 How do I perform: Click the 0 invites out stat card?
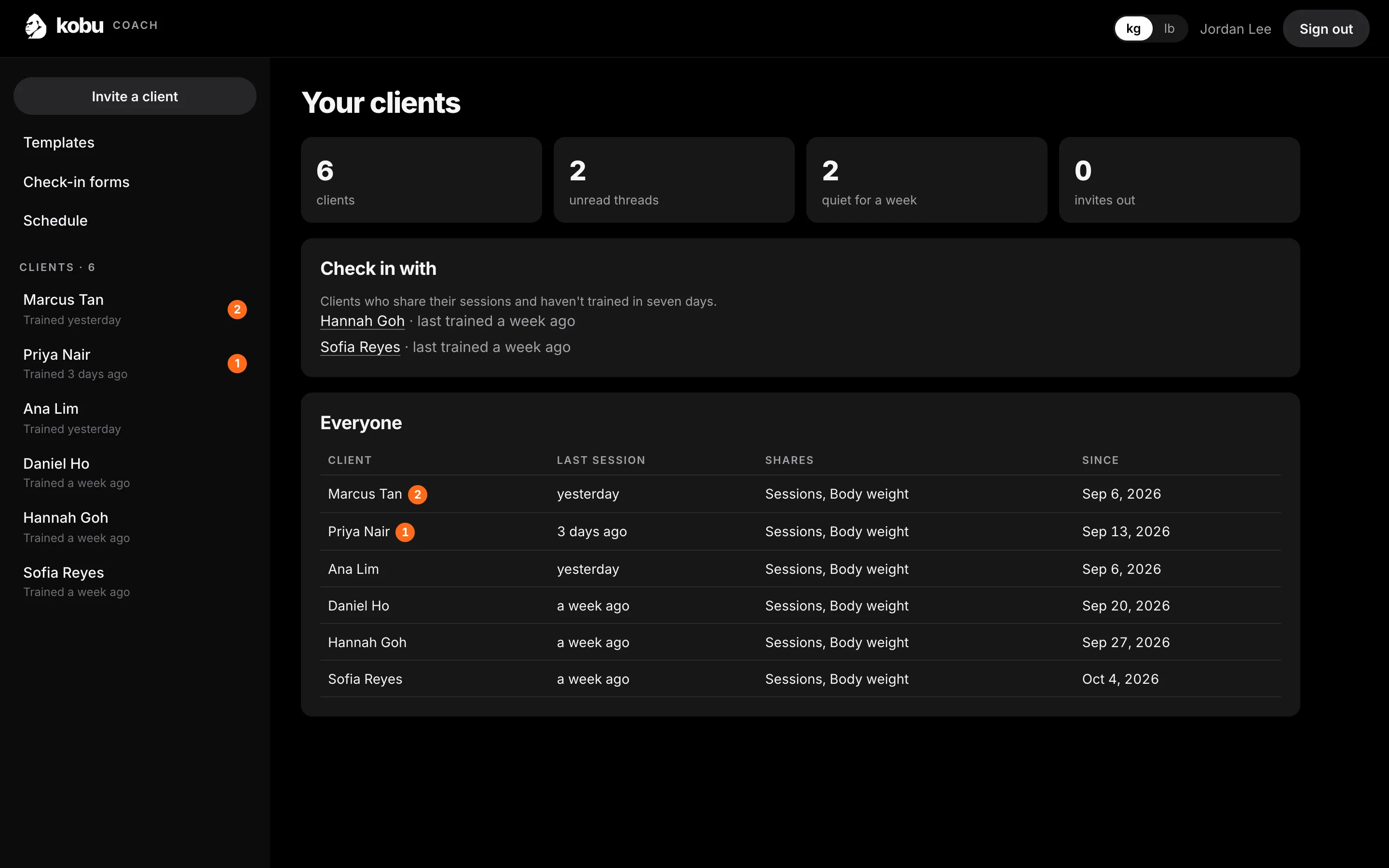[x=1179, y=180]
